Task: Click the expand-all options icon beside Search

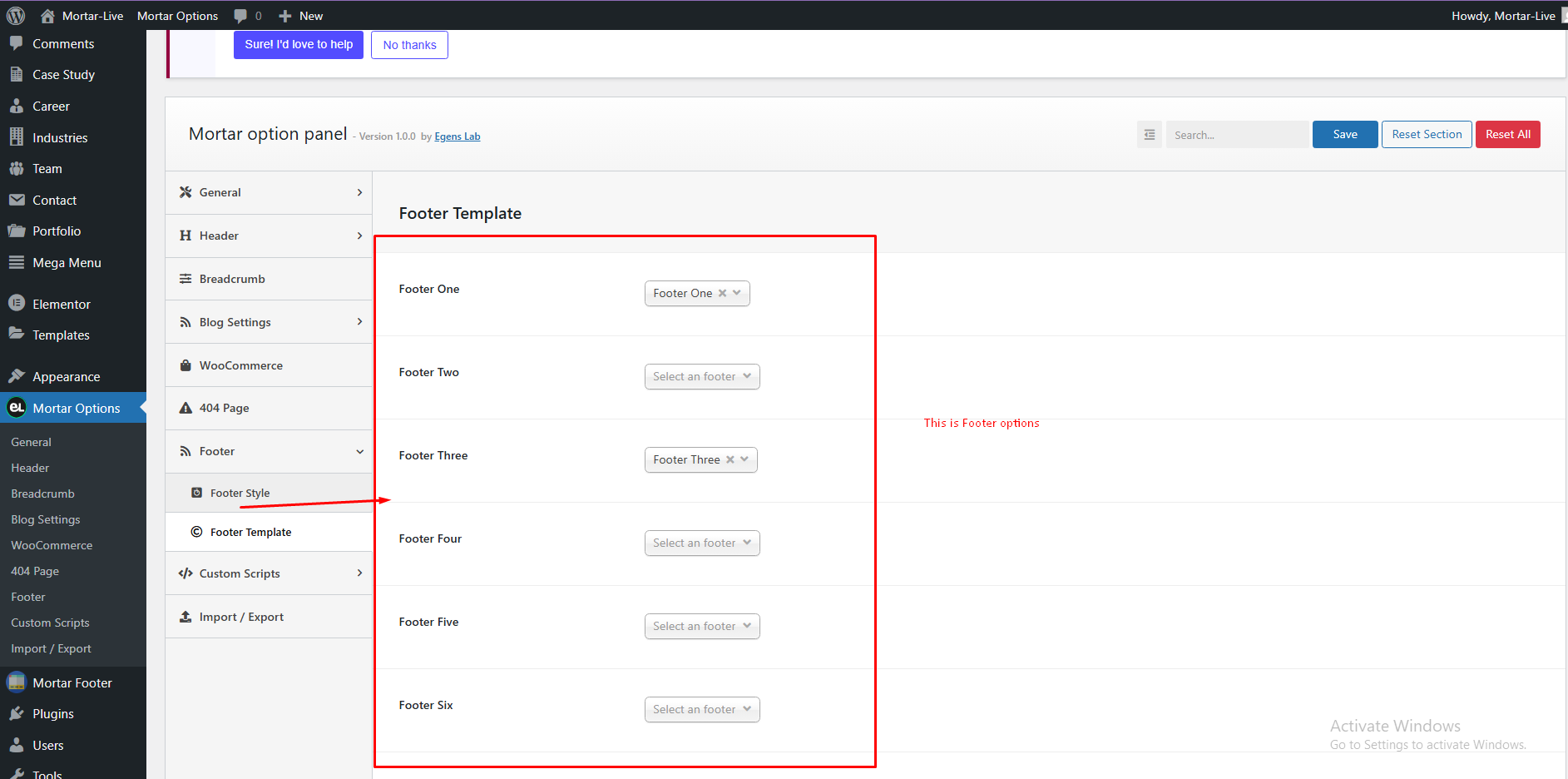Action: click(1150, 135)
